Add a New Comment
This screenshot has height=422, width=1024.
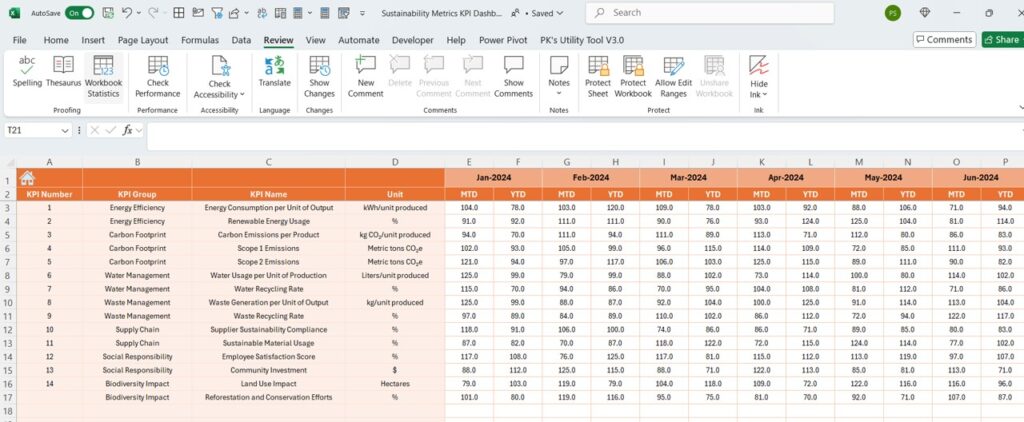pos(366,76)
